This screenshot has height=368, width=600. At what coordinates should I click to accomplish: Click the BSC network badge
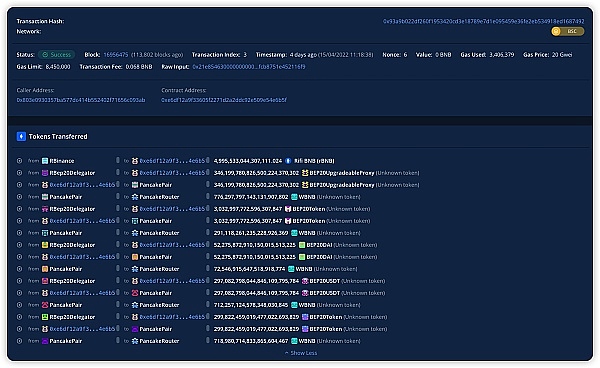tap(568, 31)
